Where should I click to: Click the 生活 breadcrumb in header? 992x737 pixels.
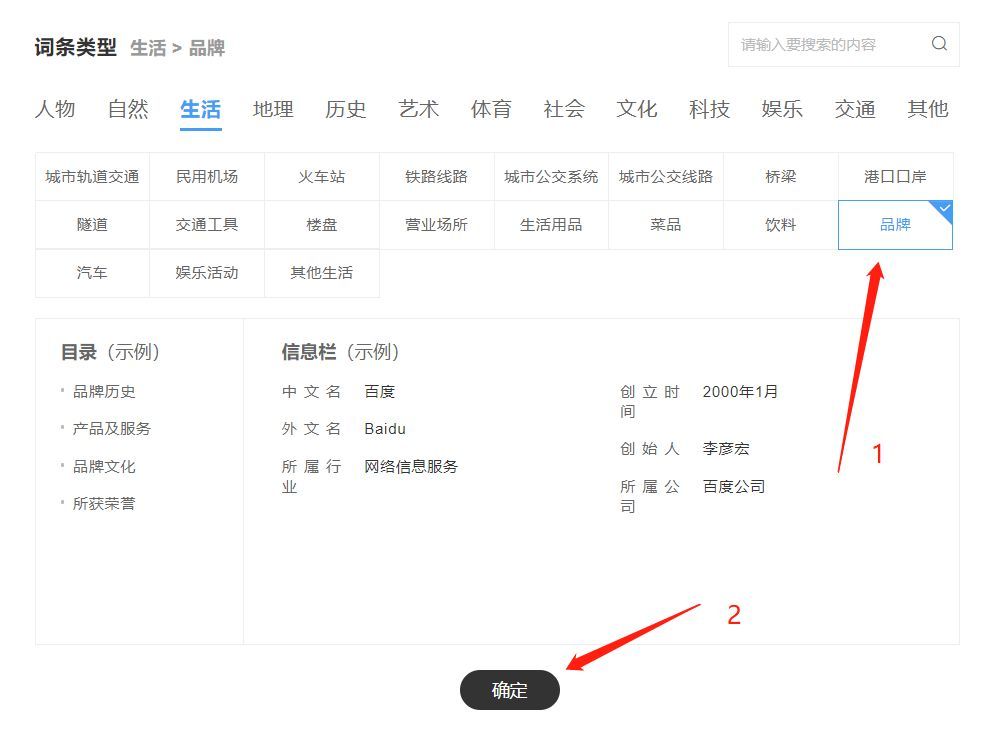[x=148, y=48]
